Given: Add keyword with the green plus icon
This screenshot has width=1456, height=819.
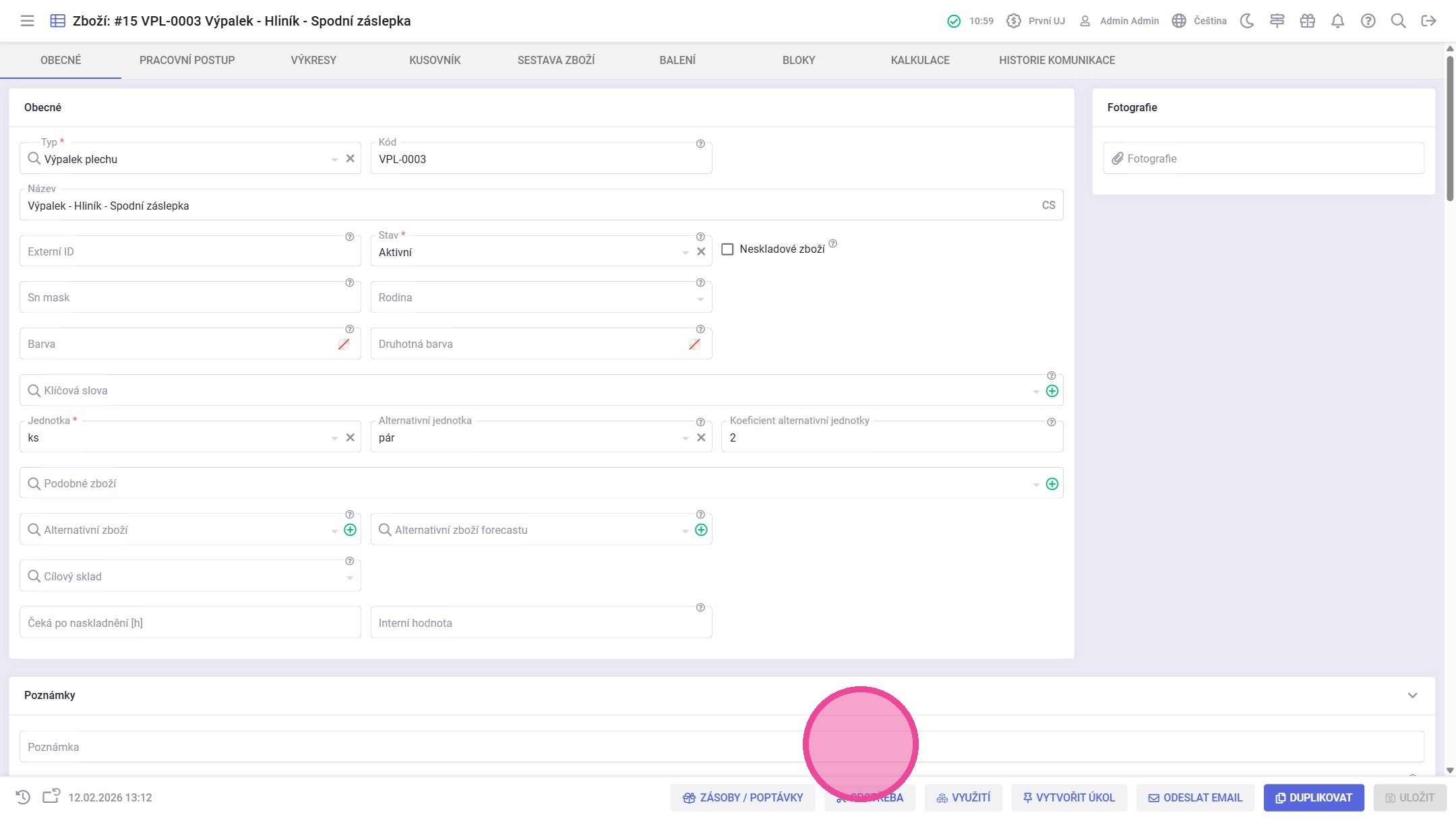Looking at the screenshot, I should point(1052,391).
